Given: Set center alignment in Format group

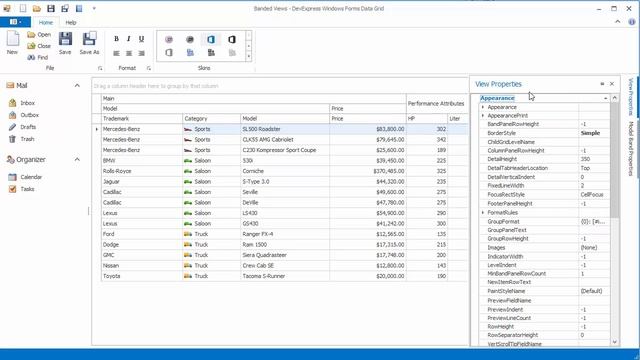Looking at the screenshot, I should point(129,53).
